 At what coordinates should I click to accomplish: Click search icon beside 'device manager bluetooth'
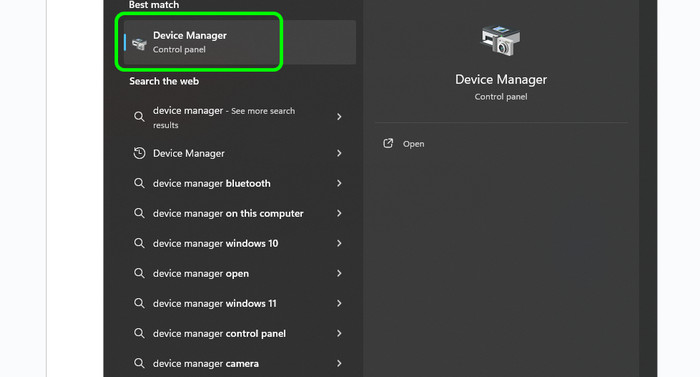[x=139, y=183]
